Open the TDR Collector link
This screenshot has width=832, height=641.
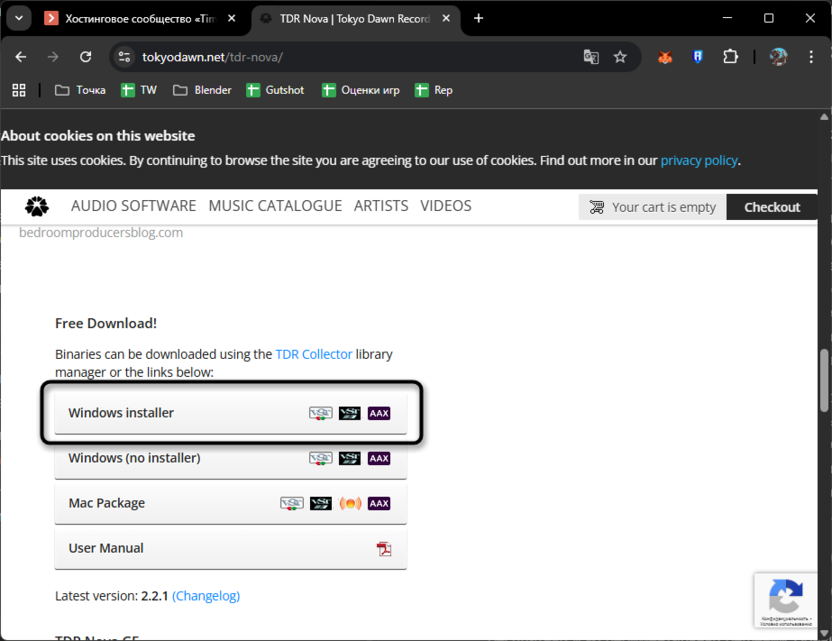tap(314, 354)
